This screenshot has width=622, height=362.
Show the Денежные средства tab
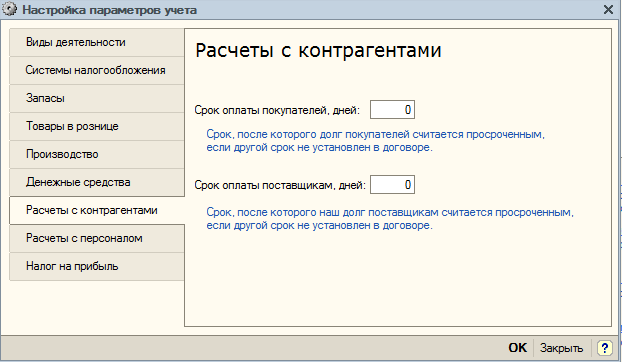coord(97,182)
